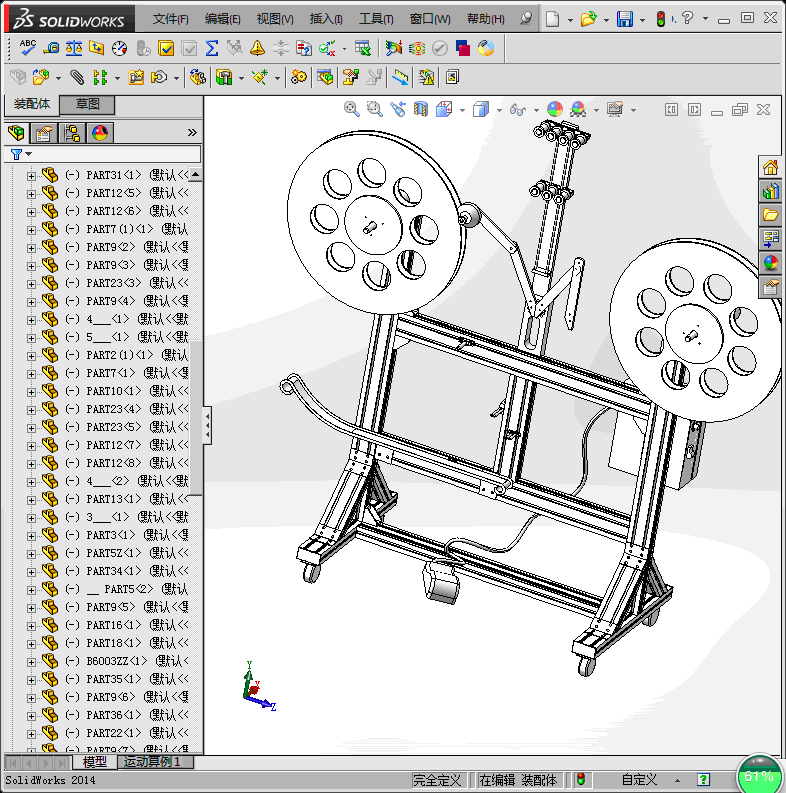Click the paperclip Mate tool

tap(77, 77)
